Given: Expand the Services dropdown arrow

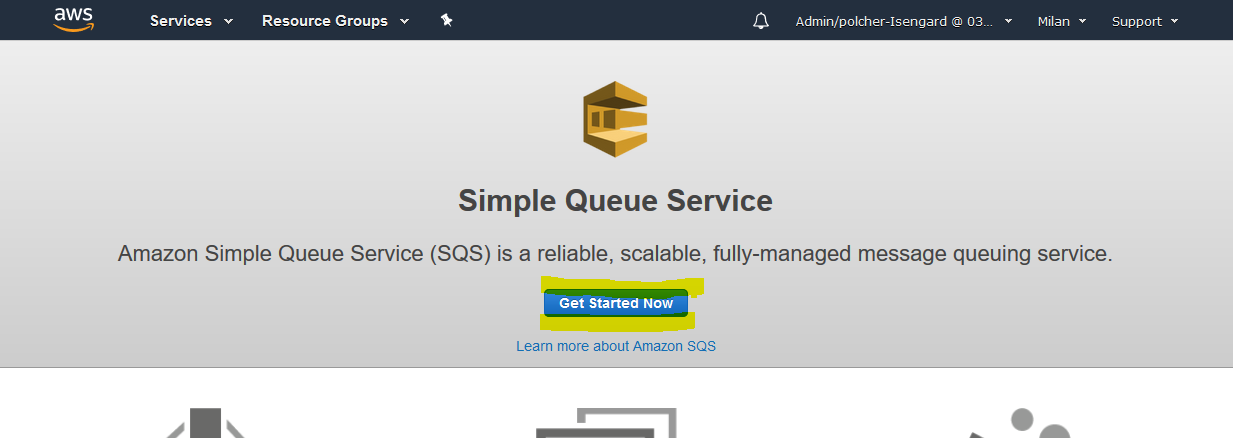Looking at the screenshot, I should tap(229, 21).
